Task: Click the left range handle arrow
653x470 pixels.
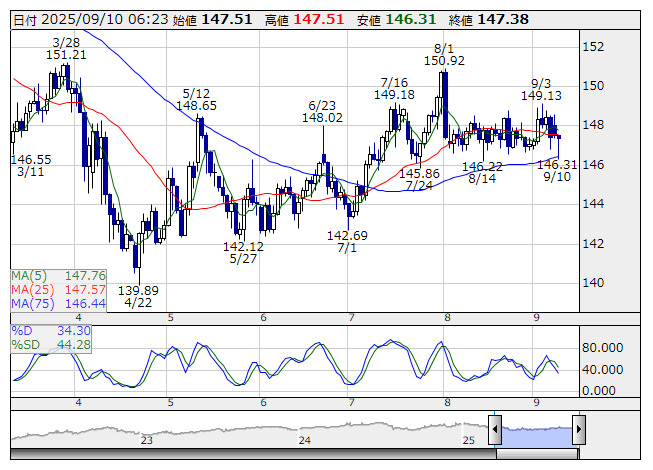Action: click(494, 431)
